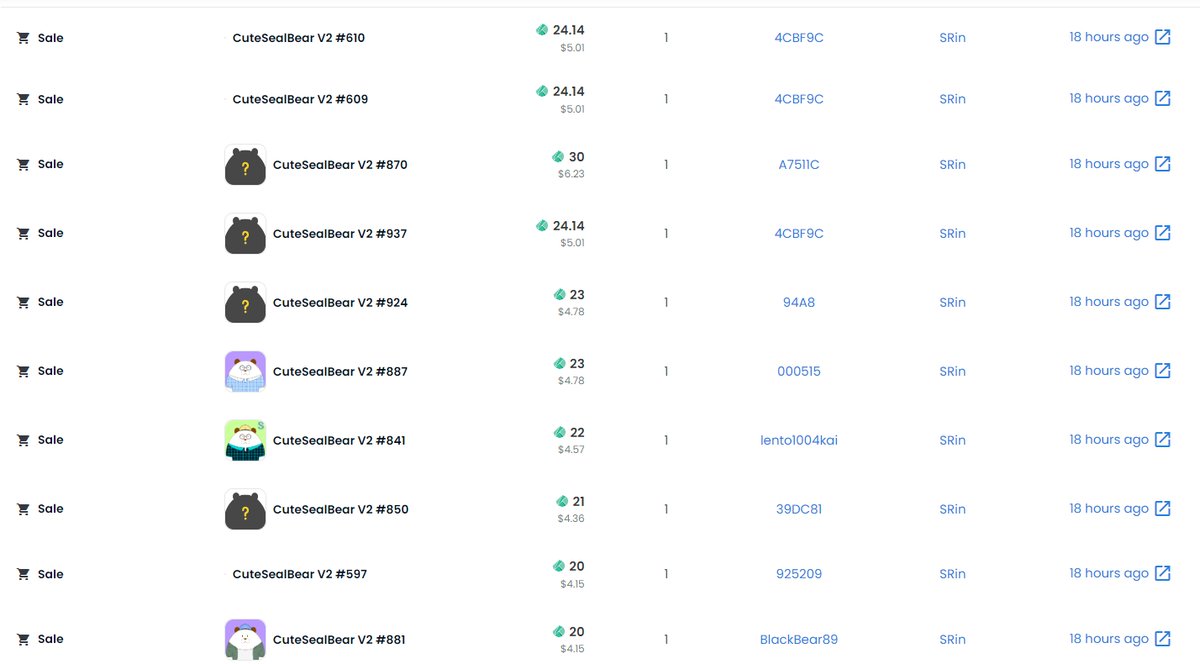
Task: View seller A7511C profile
Action: click(x=799, y=164)
